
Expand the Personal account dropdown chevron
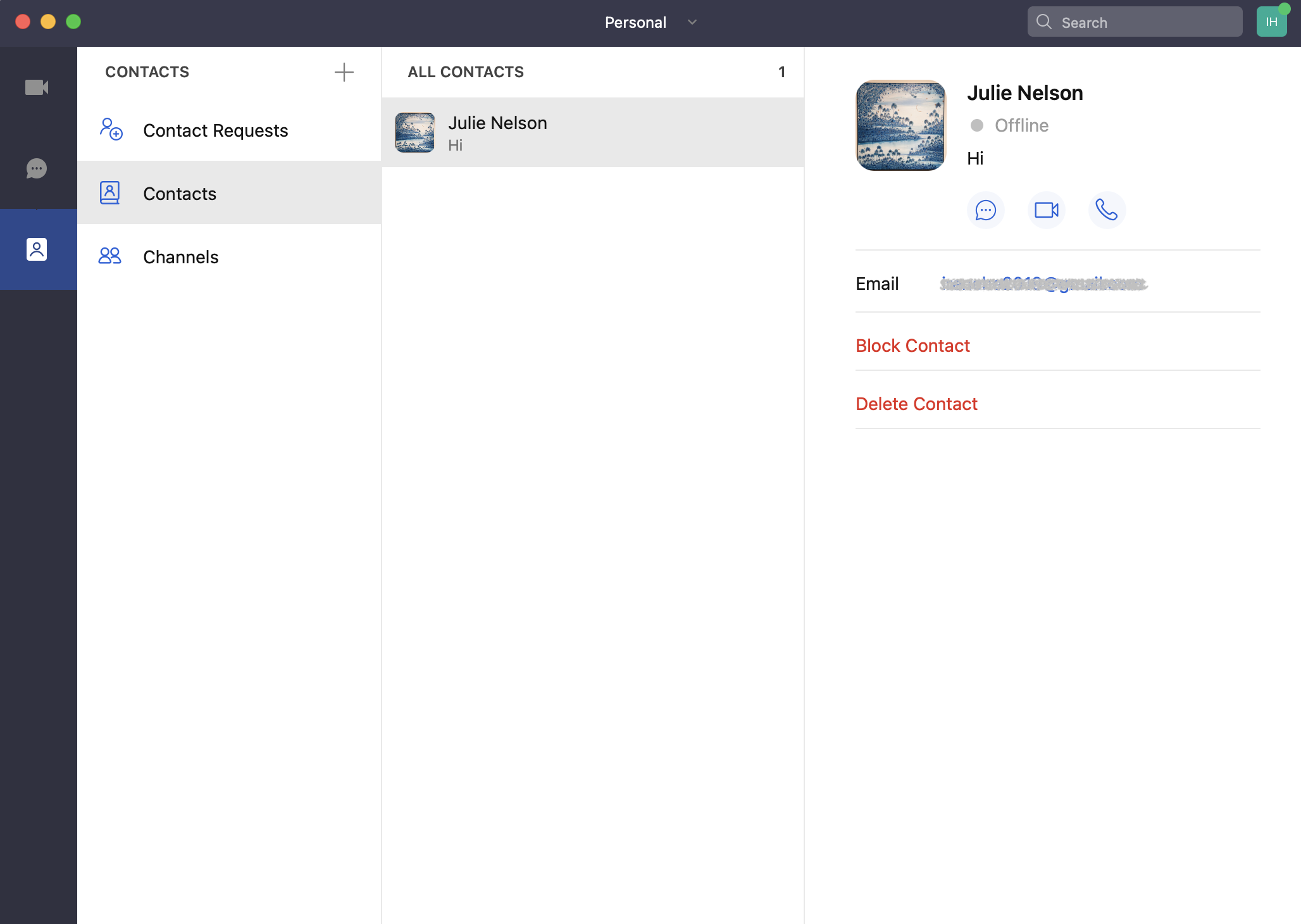(x=692, y=23)
